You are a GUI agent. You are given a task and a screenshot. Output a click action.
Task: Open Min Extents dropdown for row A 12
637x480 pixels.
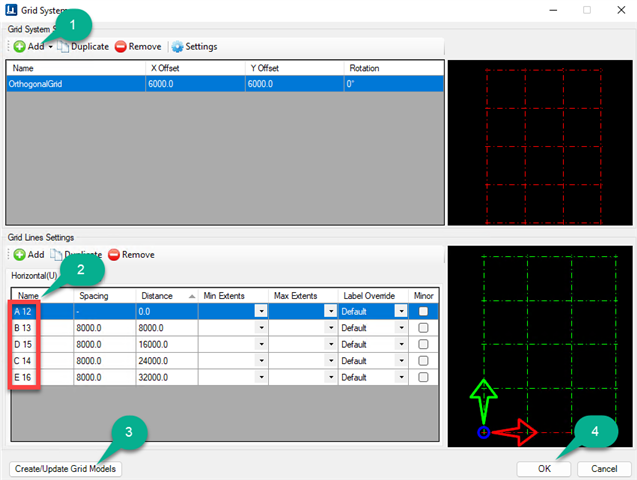click(x=261, y=311)
